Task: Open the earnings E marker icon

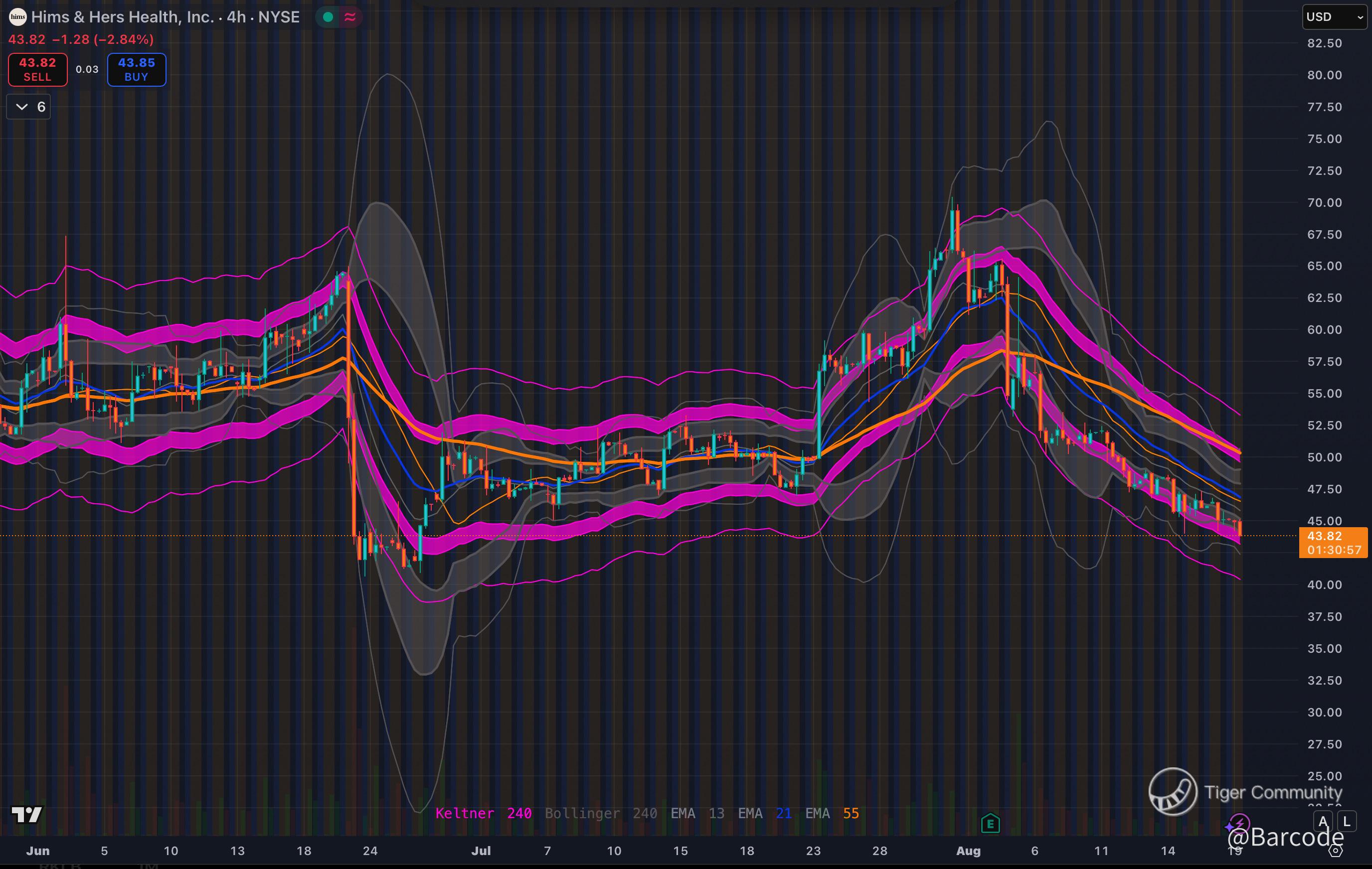Action: pos(990,823)
